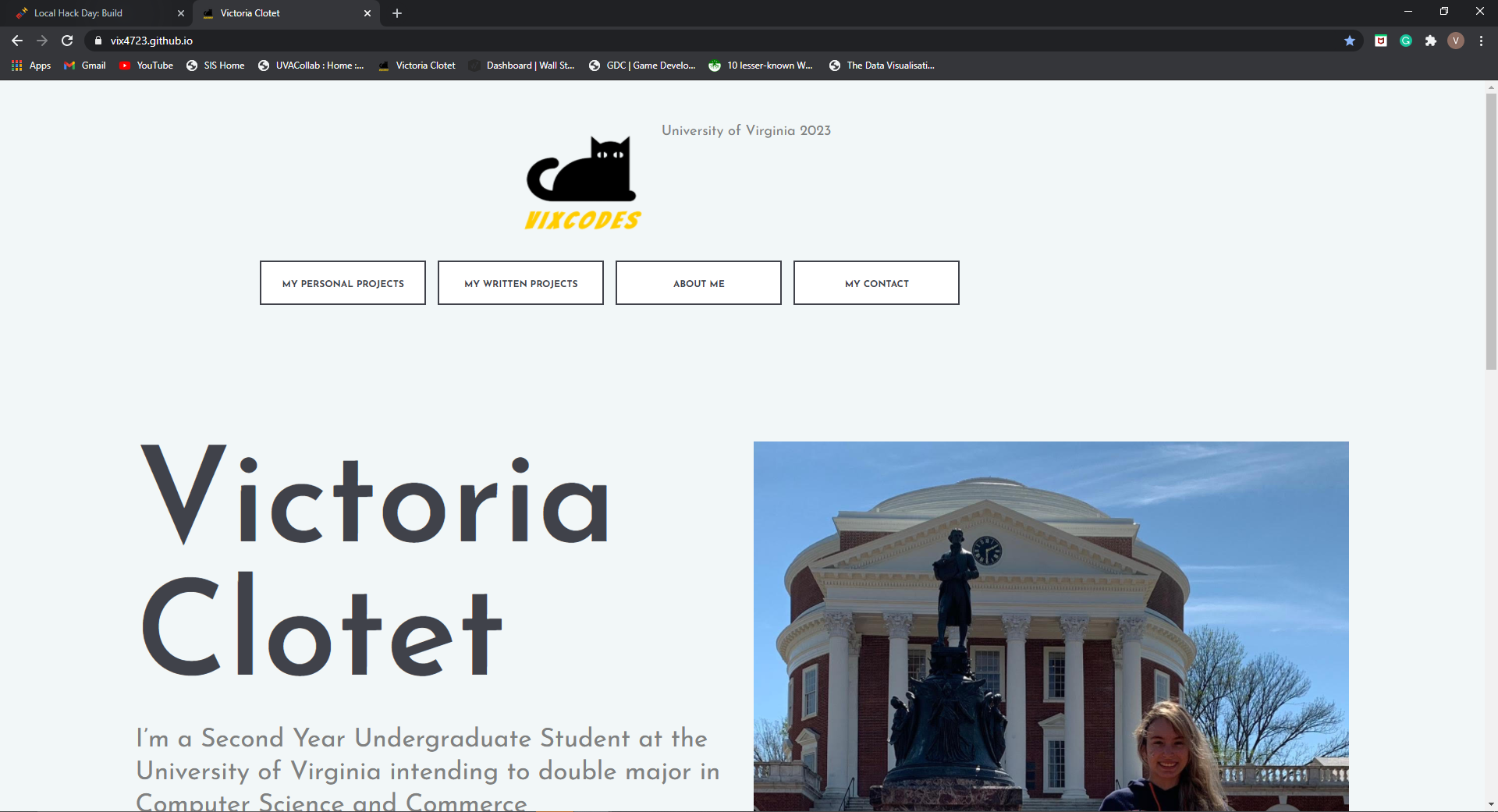Minimize the Chrome window
Viewport: 1498px width, 812px height.
tap(1408, 12)
